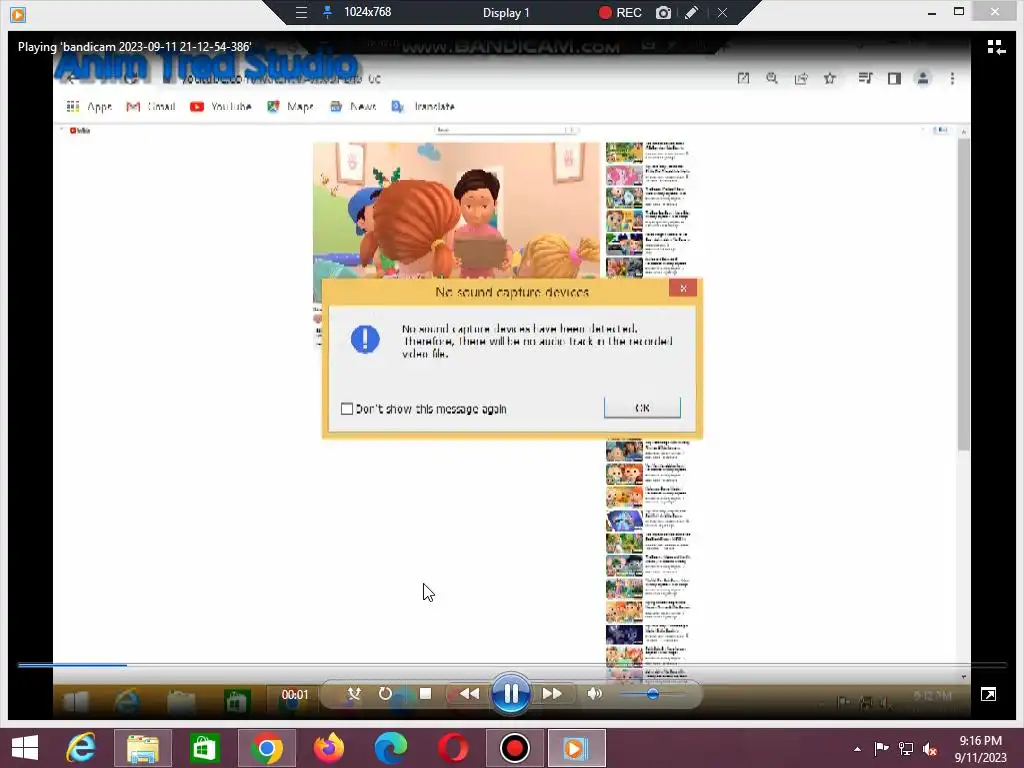This screenshot has height=768, width=1024.
Task: Show hidden system tray icons
Action: (857, 749)
